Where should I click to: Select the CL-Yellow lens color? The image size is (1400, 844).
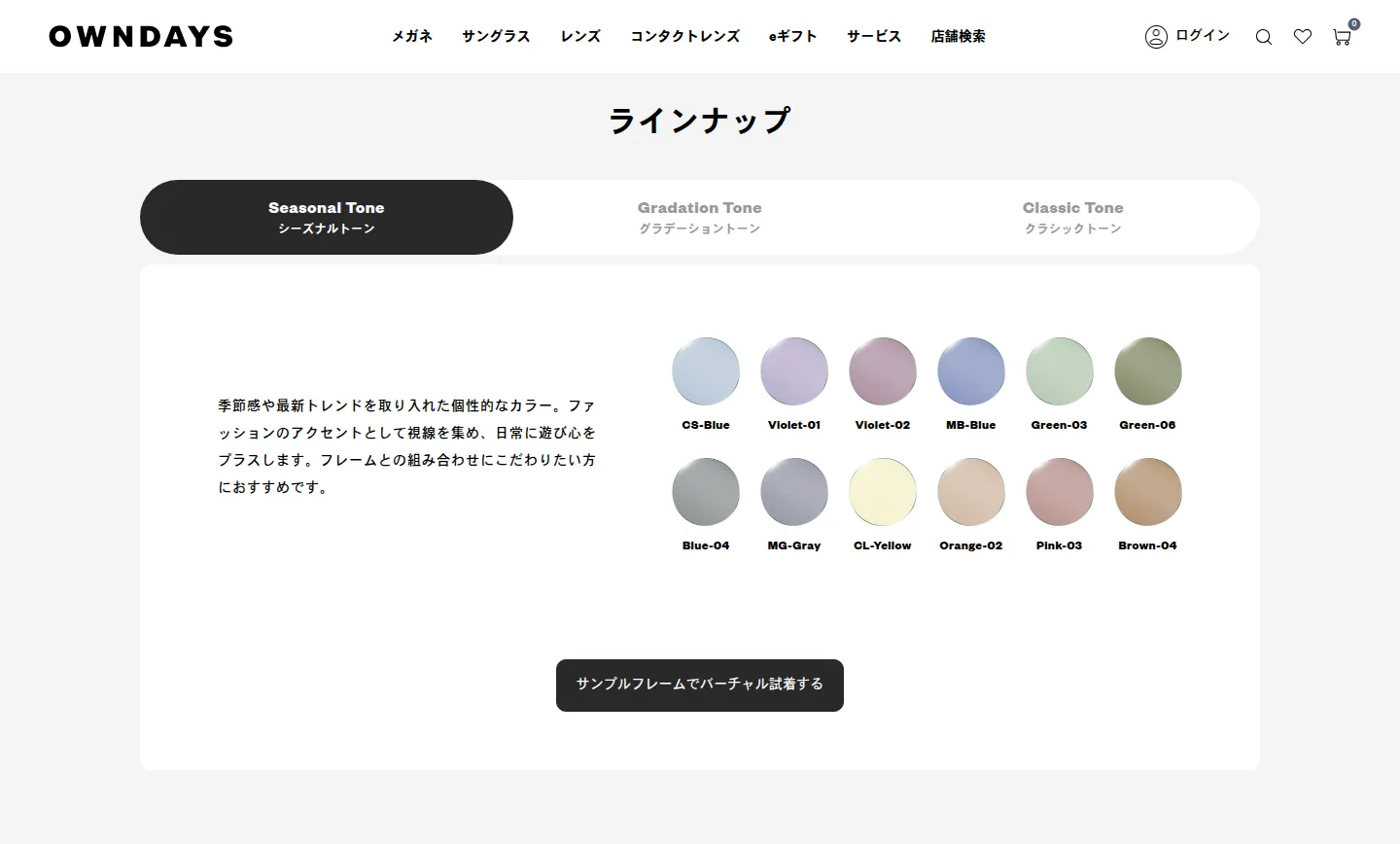pyautogui.click(x=883, y=492)
